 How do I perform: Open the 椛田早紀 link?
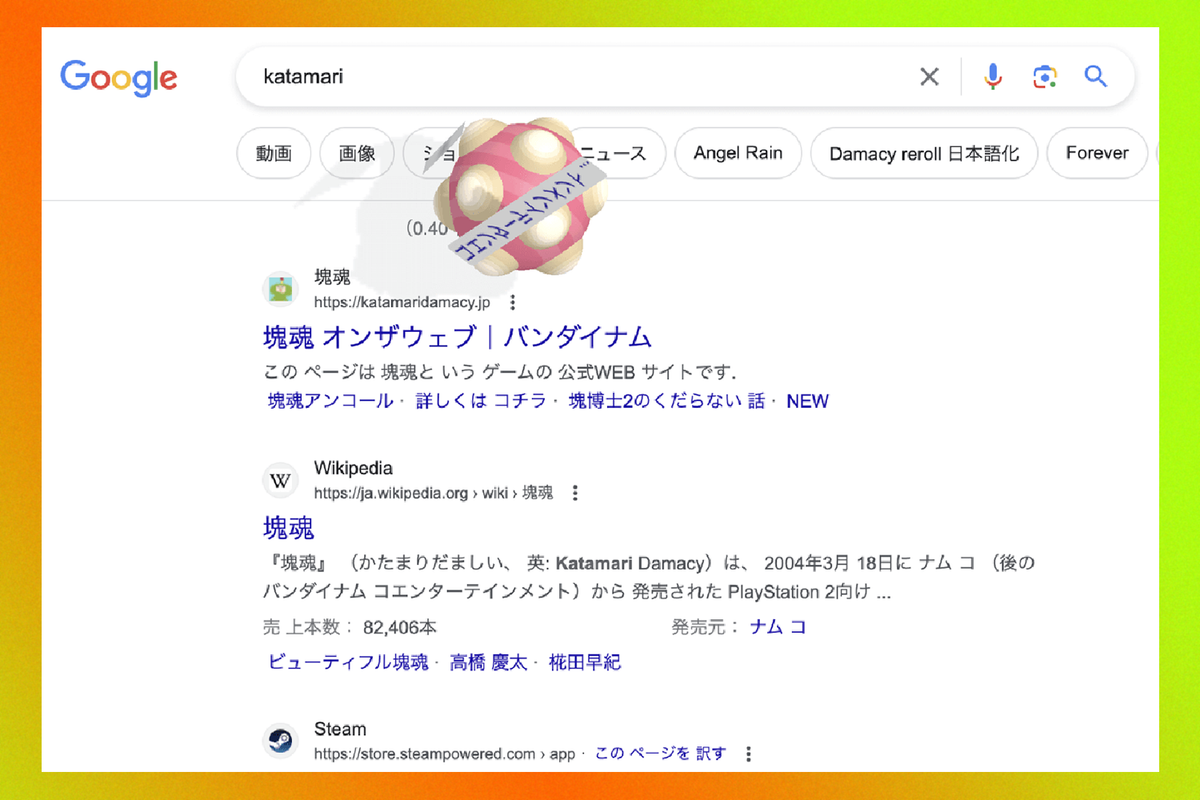click(x=585, y=662)
